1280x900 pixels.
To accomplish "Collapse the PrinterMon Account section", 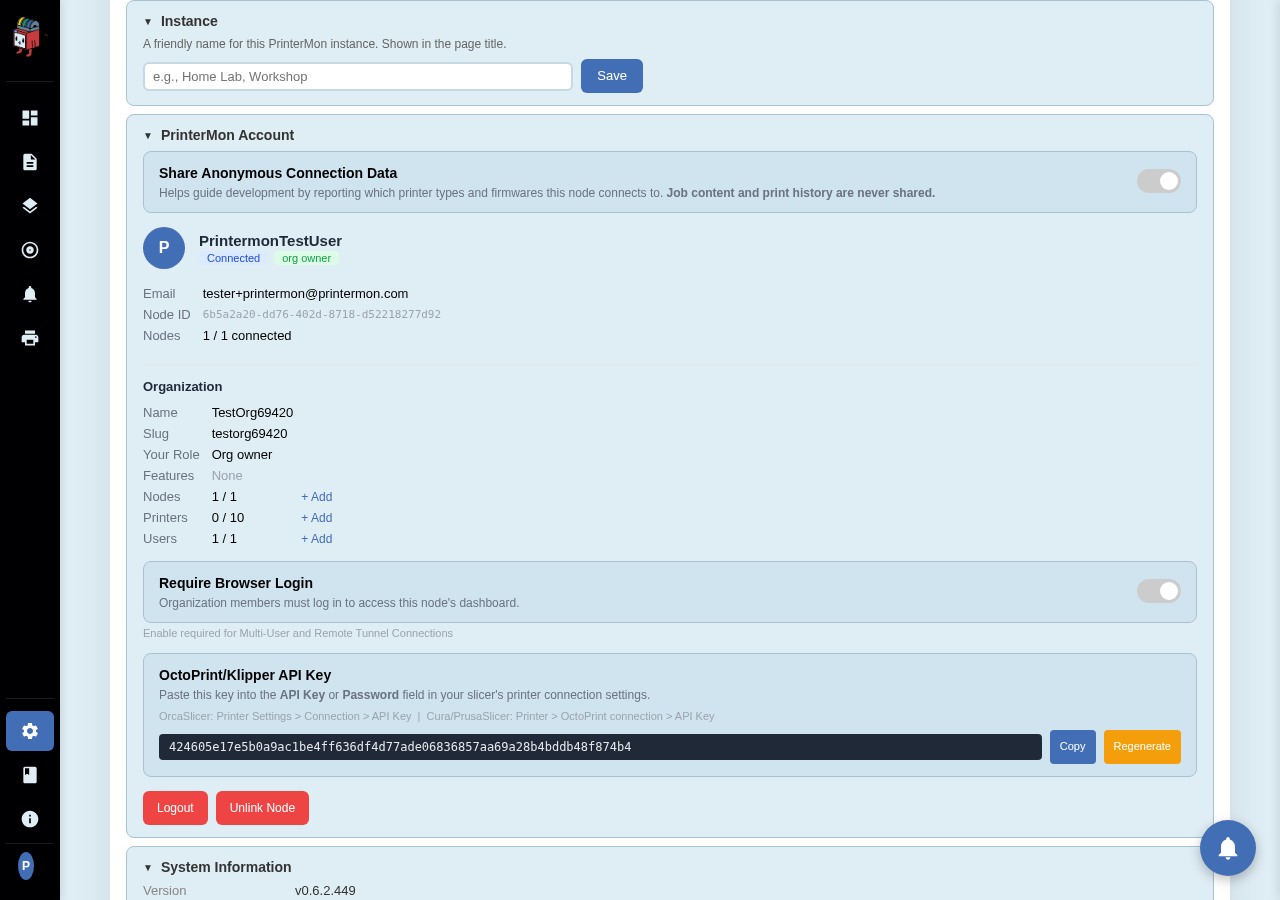I will coord(218,135).
